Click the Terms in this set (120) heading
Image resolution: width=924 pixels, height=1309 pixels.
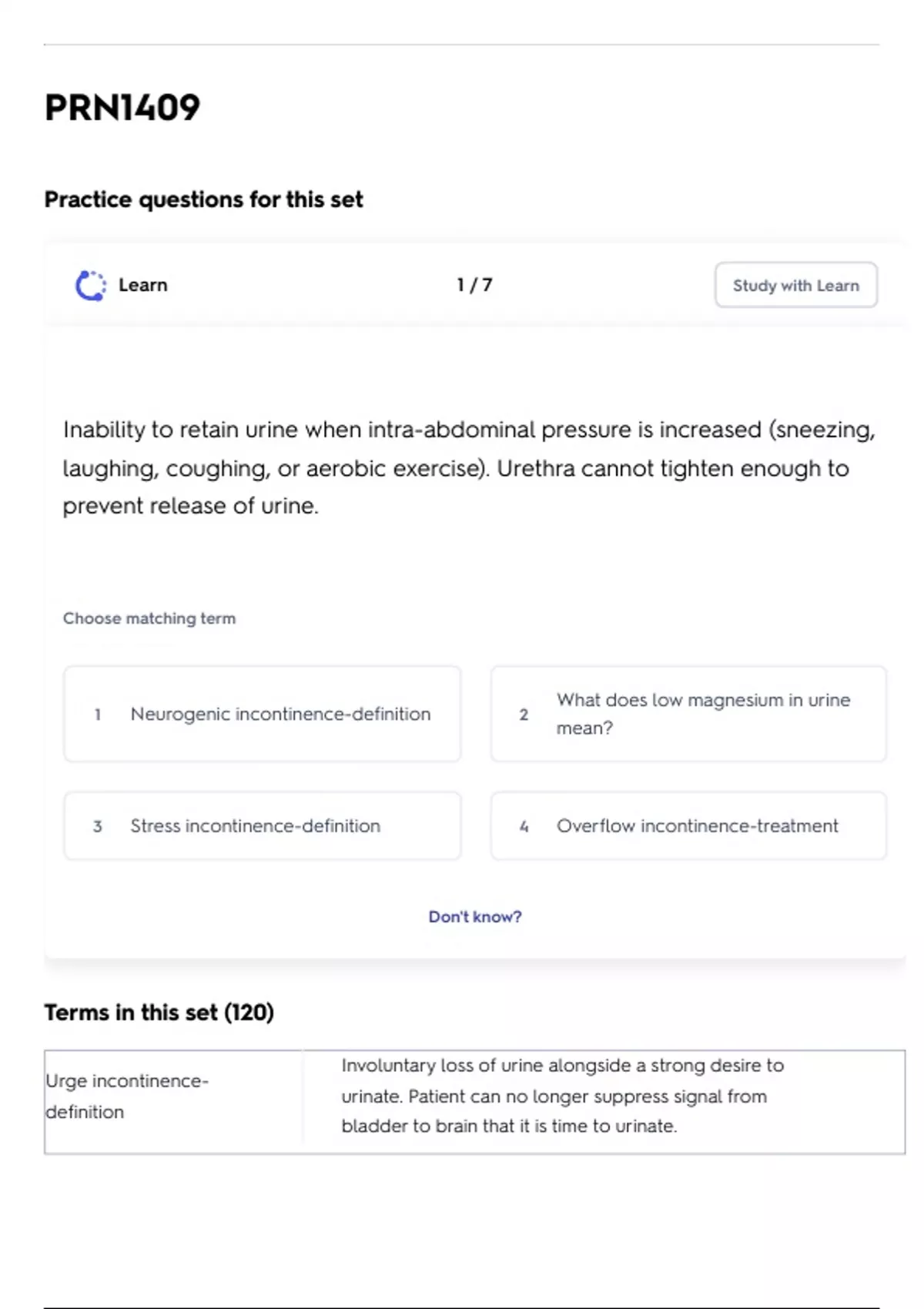pyautogui.click(x=159, y=1013)
